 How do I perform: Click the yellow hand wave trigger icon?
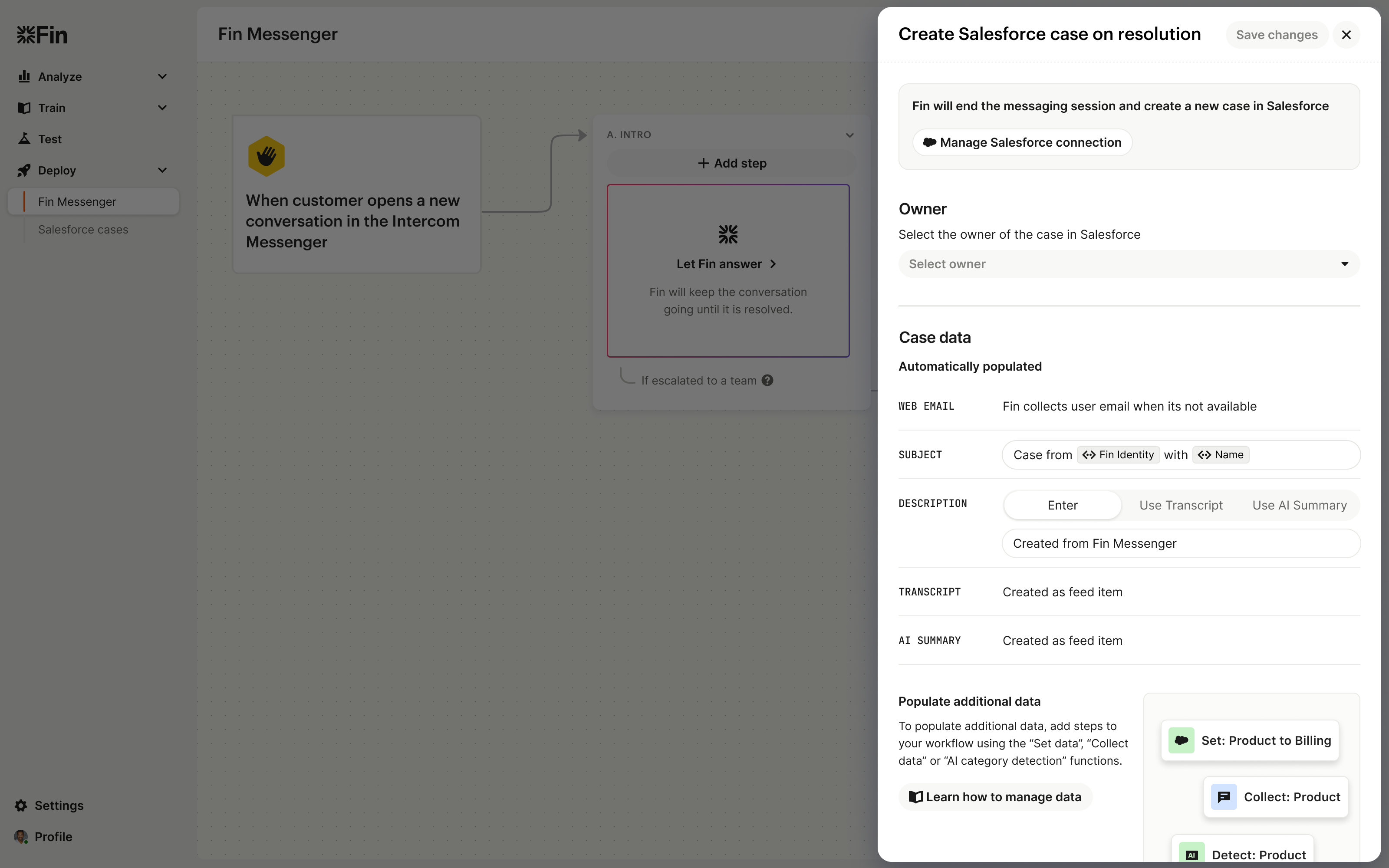tap(267, 155)
